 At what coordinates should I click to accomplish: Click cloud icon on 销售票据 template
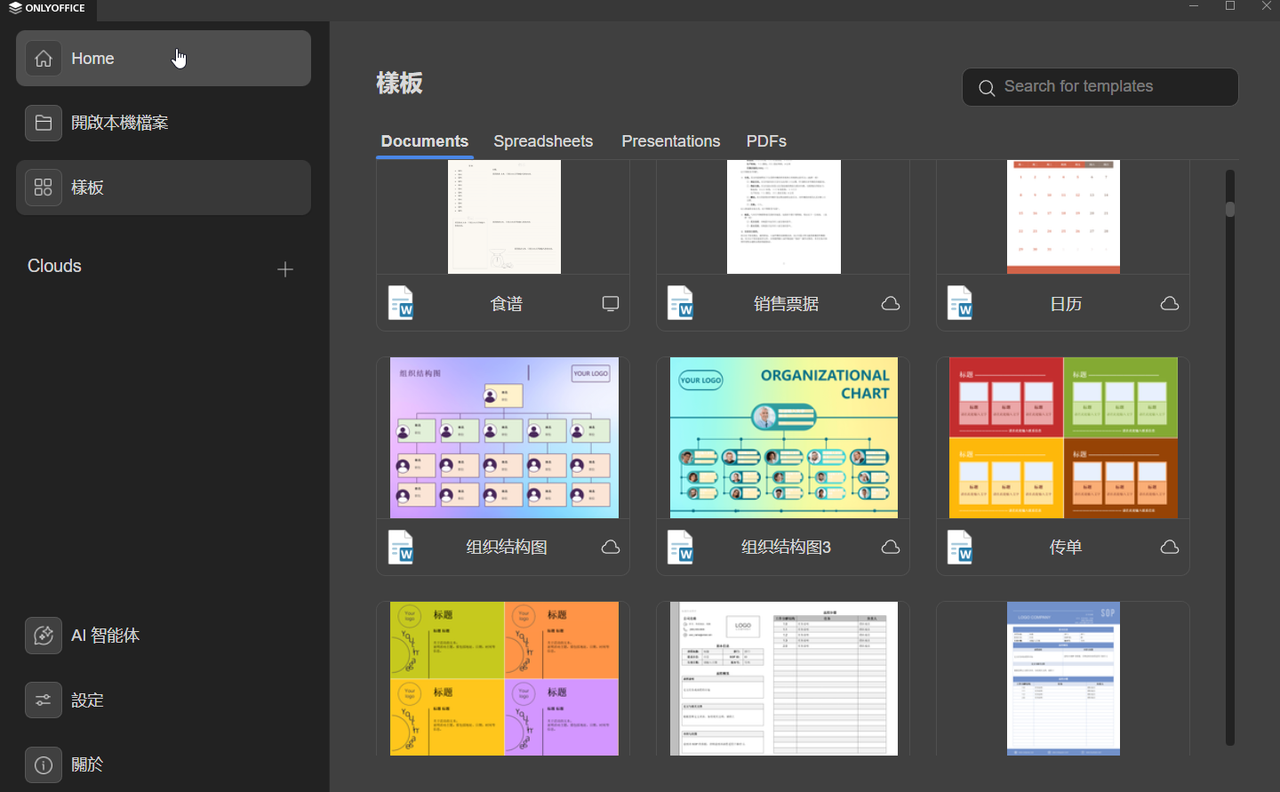[890, 304]
